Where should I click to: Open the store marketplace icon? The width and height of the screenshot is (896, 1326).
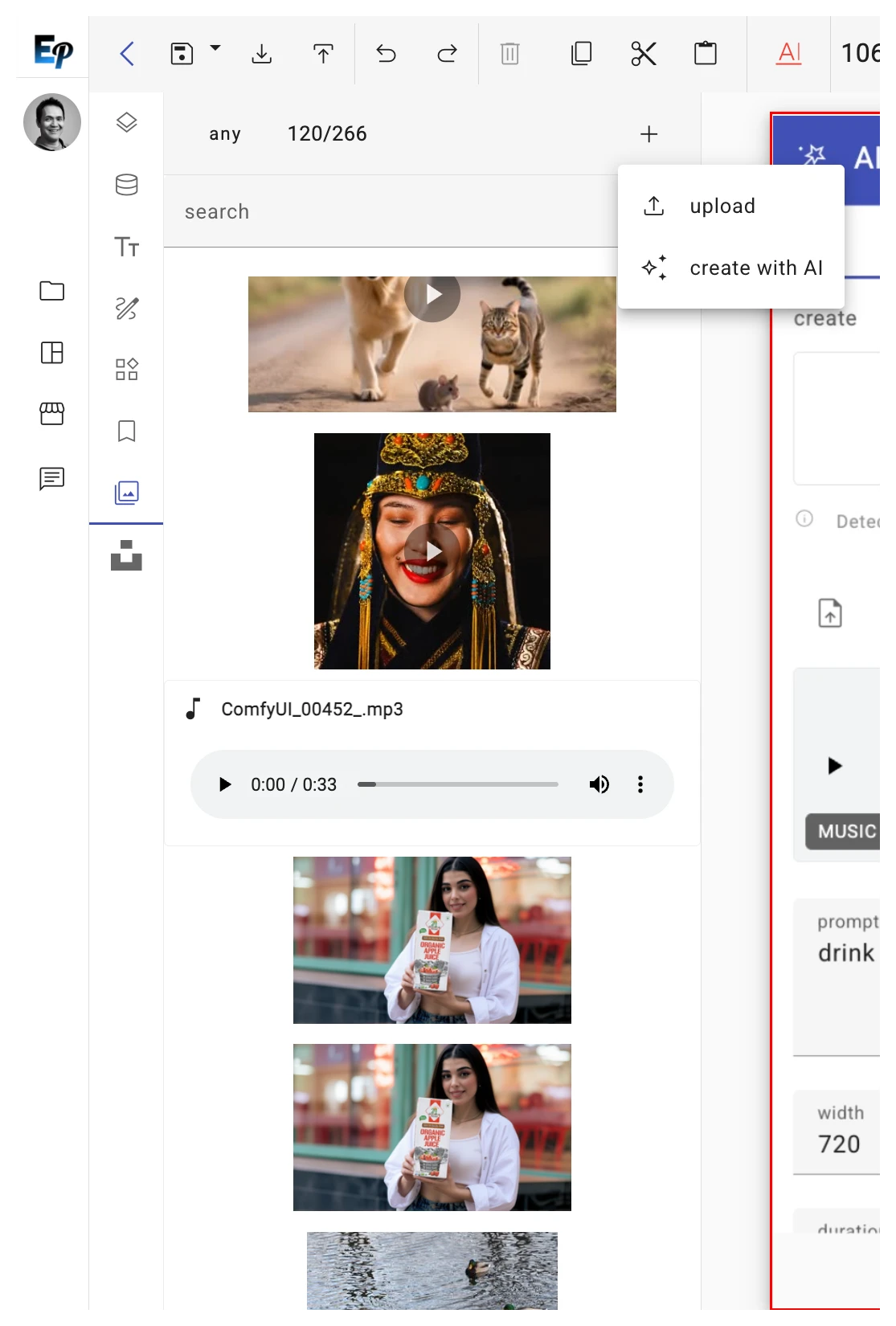point(52,414)
